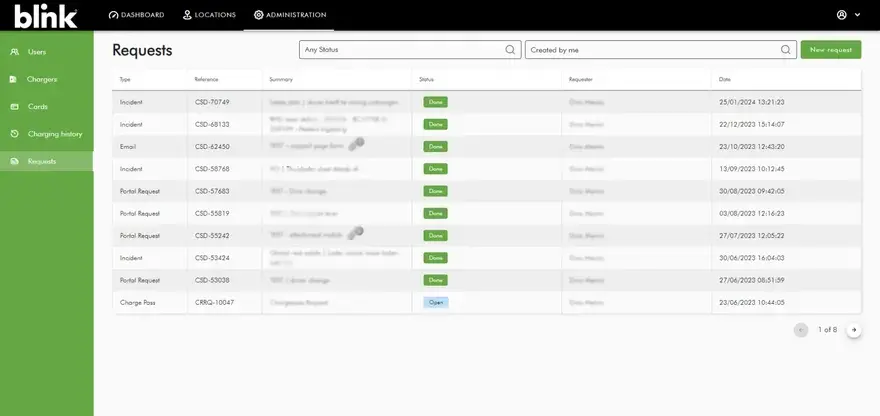Click the 1 of 8 page indicator
Viewport: 880px width, 416px height.
[827, 330]
